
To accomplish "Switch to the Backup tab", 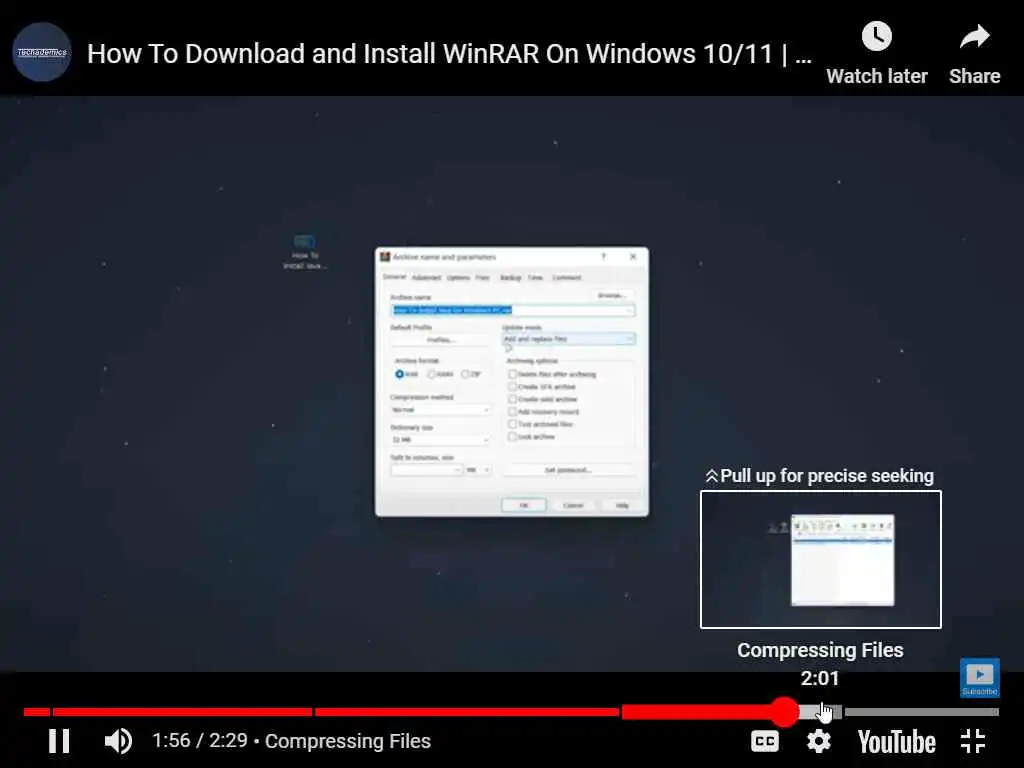I will 511,278.
